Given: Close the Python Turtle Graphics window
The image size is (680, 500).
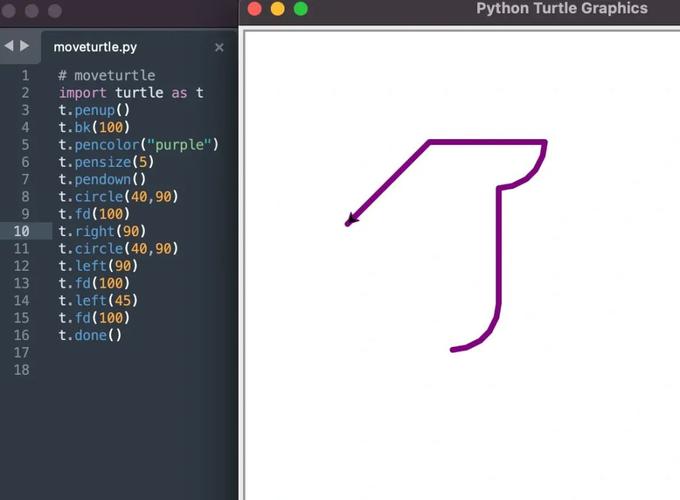Looking at the screenshot, I should pos(255,9).
